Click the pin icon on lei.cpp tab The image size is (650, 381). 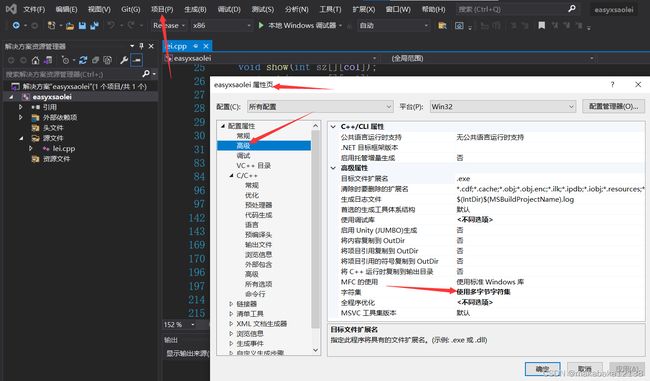point(196,46)
